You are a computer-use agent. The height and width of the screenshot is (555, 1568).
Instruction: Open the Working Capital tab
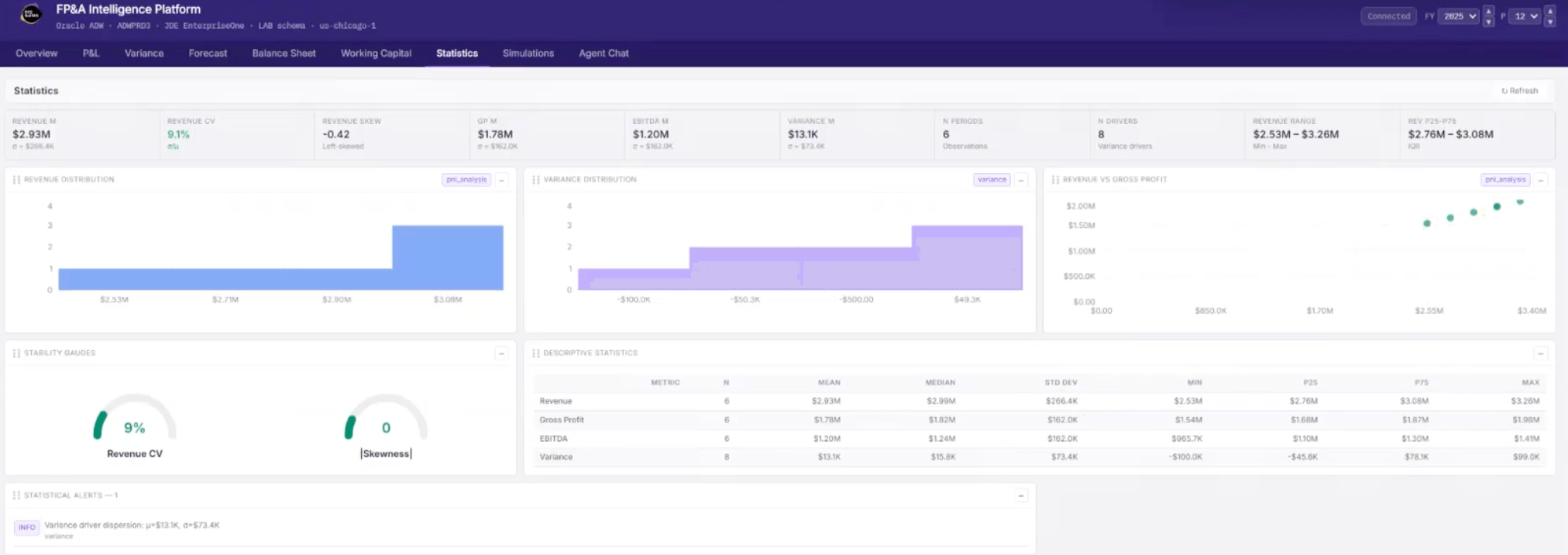tap(376, 53)
